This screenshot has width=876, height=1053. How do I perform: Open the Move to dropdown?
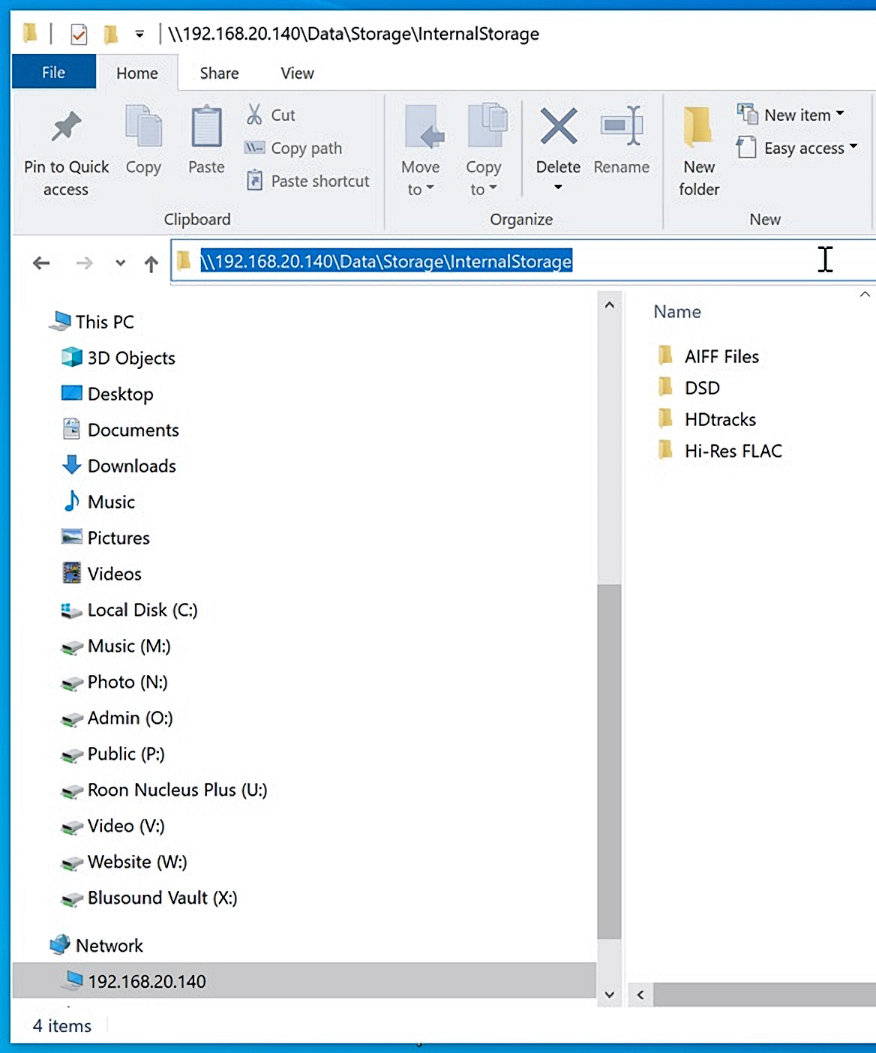421,150
